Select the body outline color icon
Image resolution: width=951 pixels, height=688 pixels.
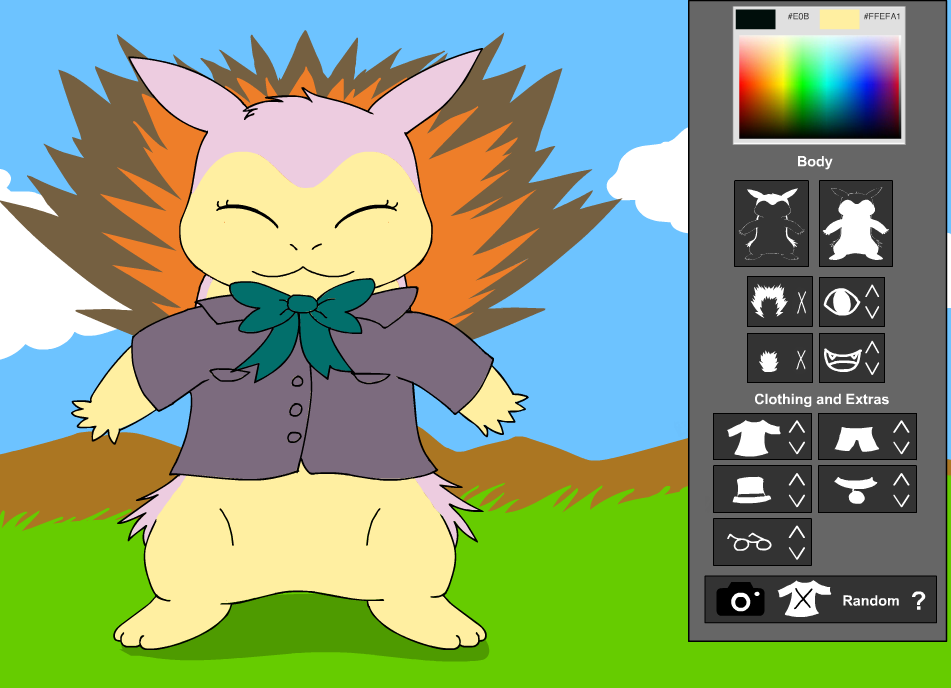771,223
